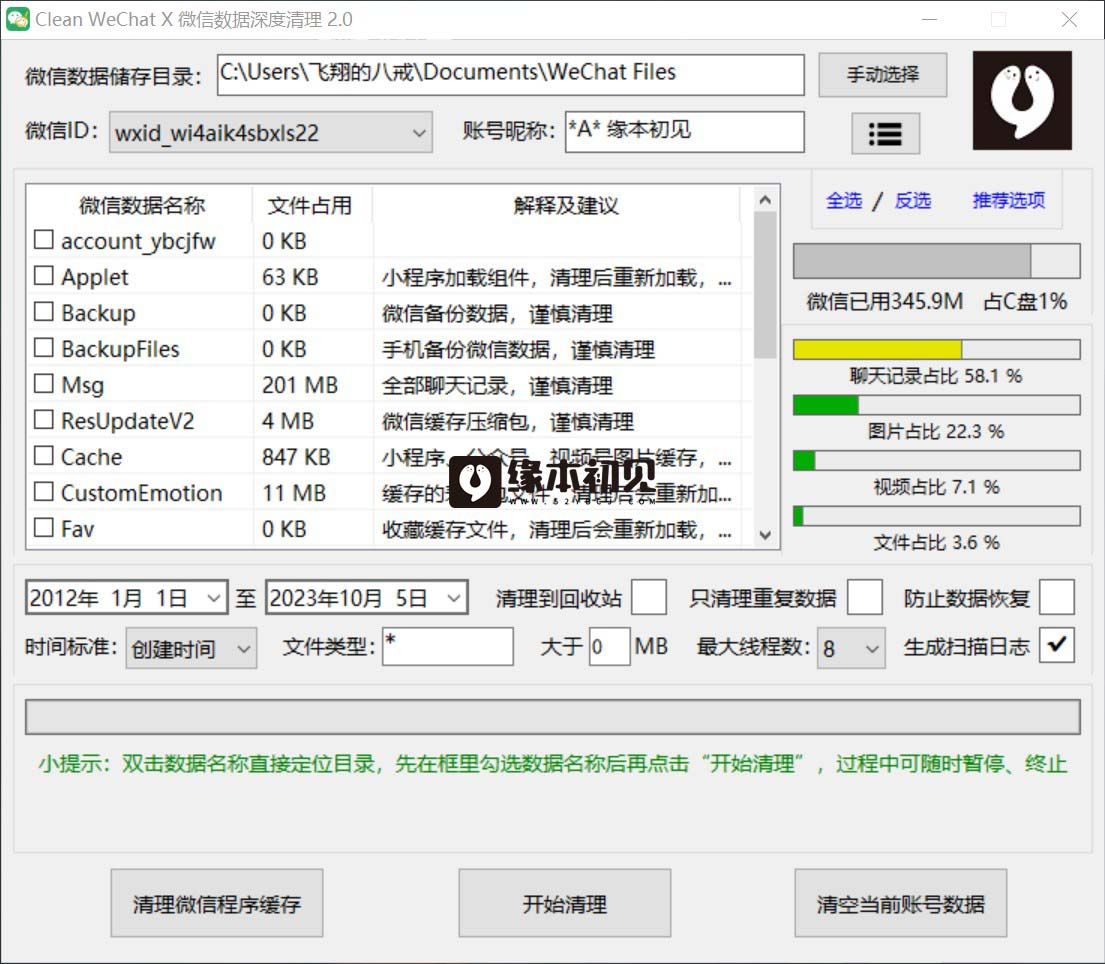
Task: Click the text 微信备份数据，谨慎清理
Action: pos(498,314)
